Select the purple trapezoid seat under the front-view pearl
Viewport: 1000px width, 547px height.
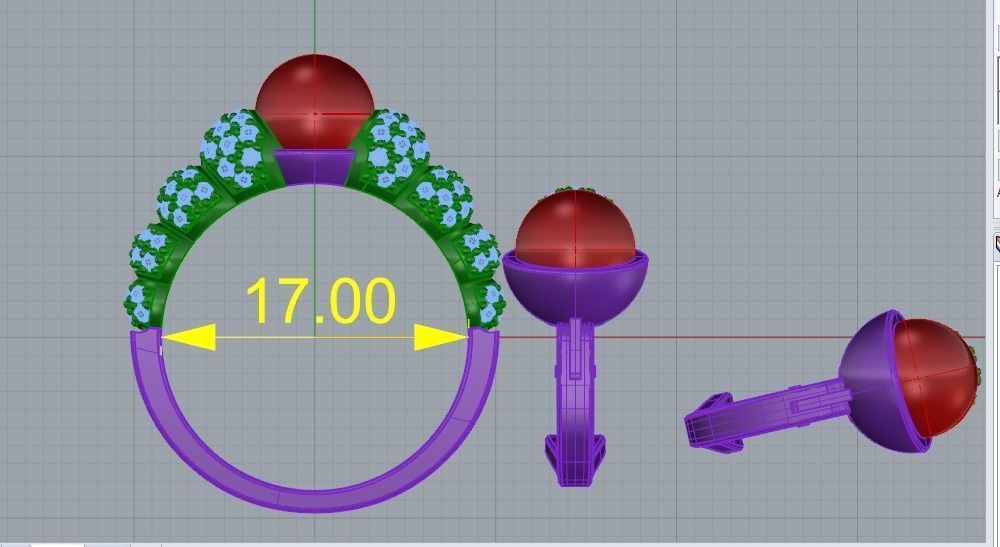[x=314, y=168]
